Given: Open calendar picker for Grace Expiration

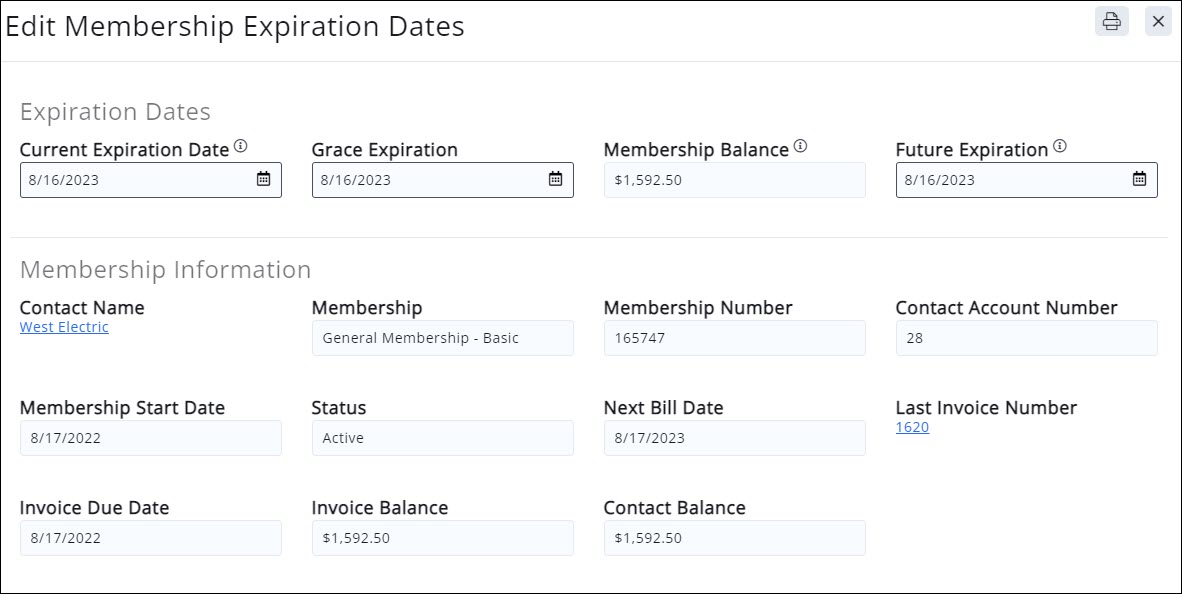Looking at the screenshot, I should pos(555,179).
